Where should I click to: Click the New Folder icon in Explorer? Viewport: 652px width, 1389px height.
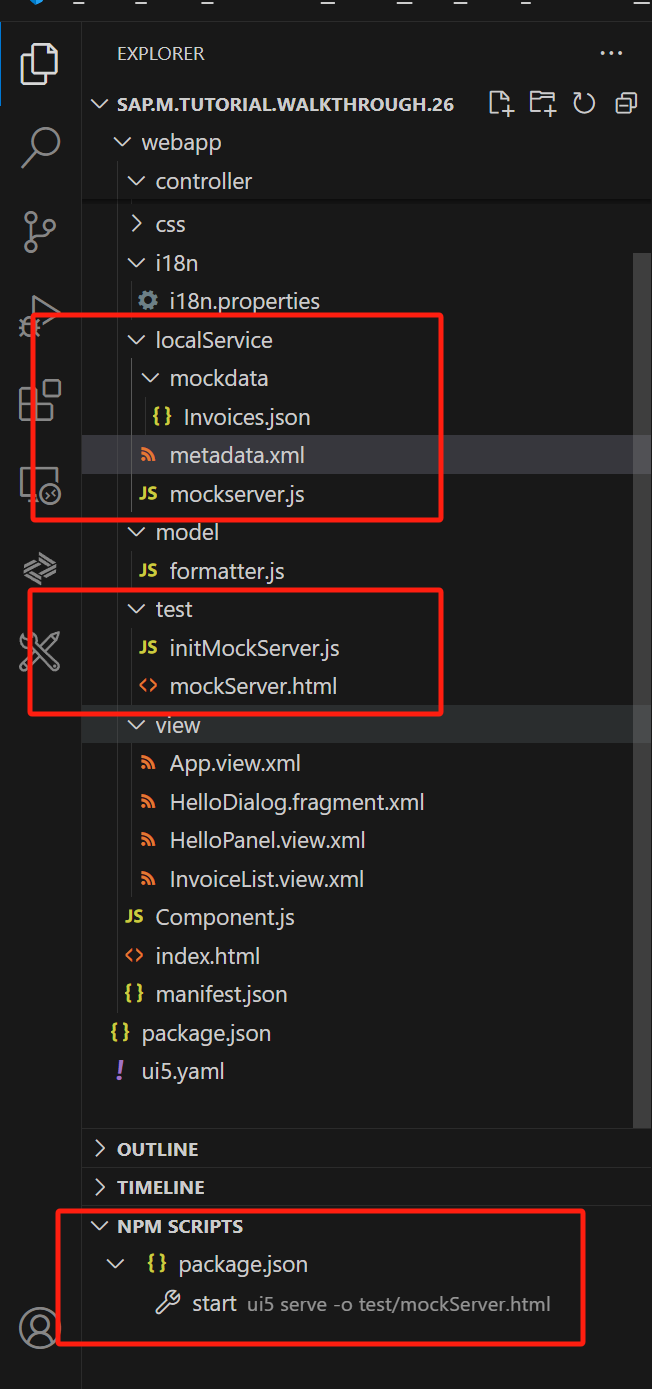point(542,103)
